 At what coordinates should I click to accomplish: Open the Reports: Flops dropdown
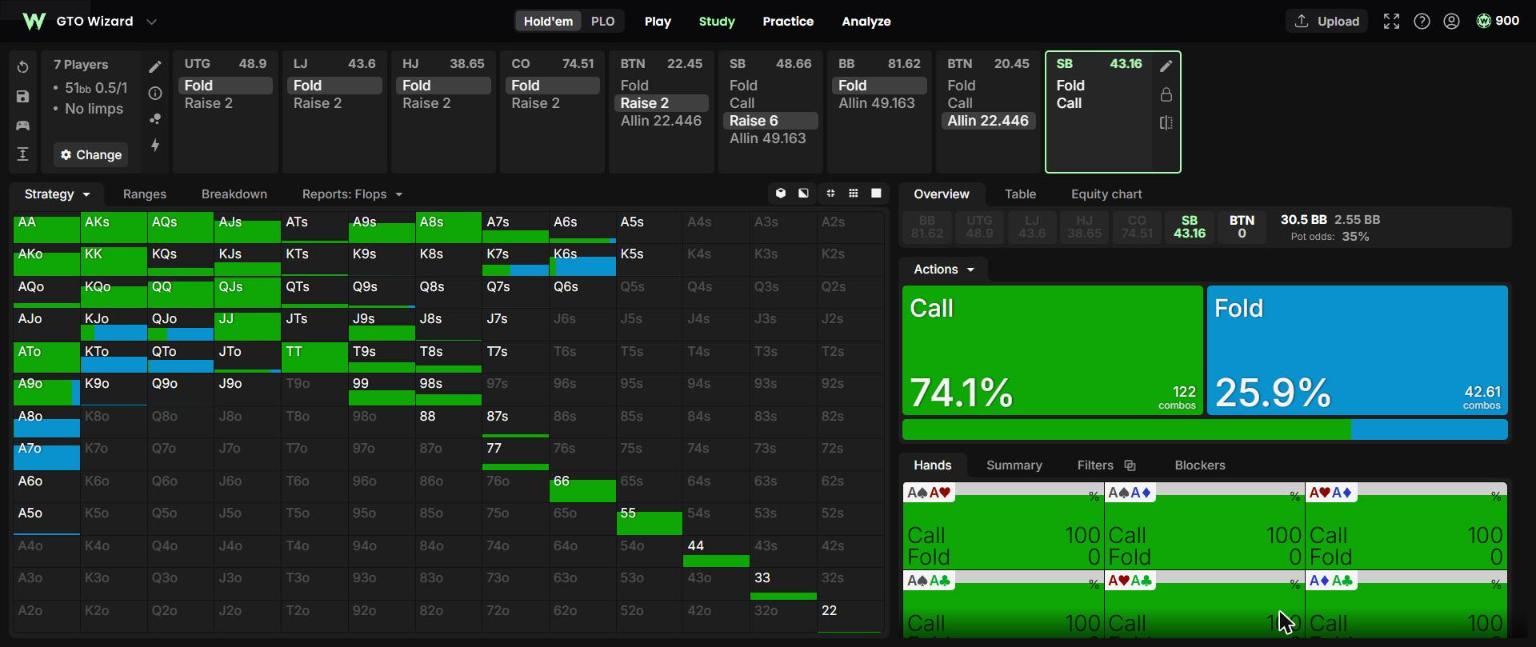[352, 194]
